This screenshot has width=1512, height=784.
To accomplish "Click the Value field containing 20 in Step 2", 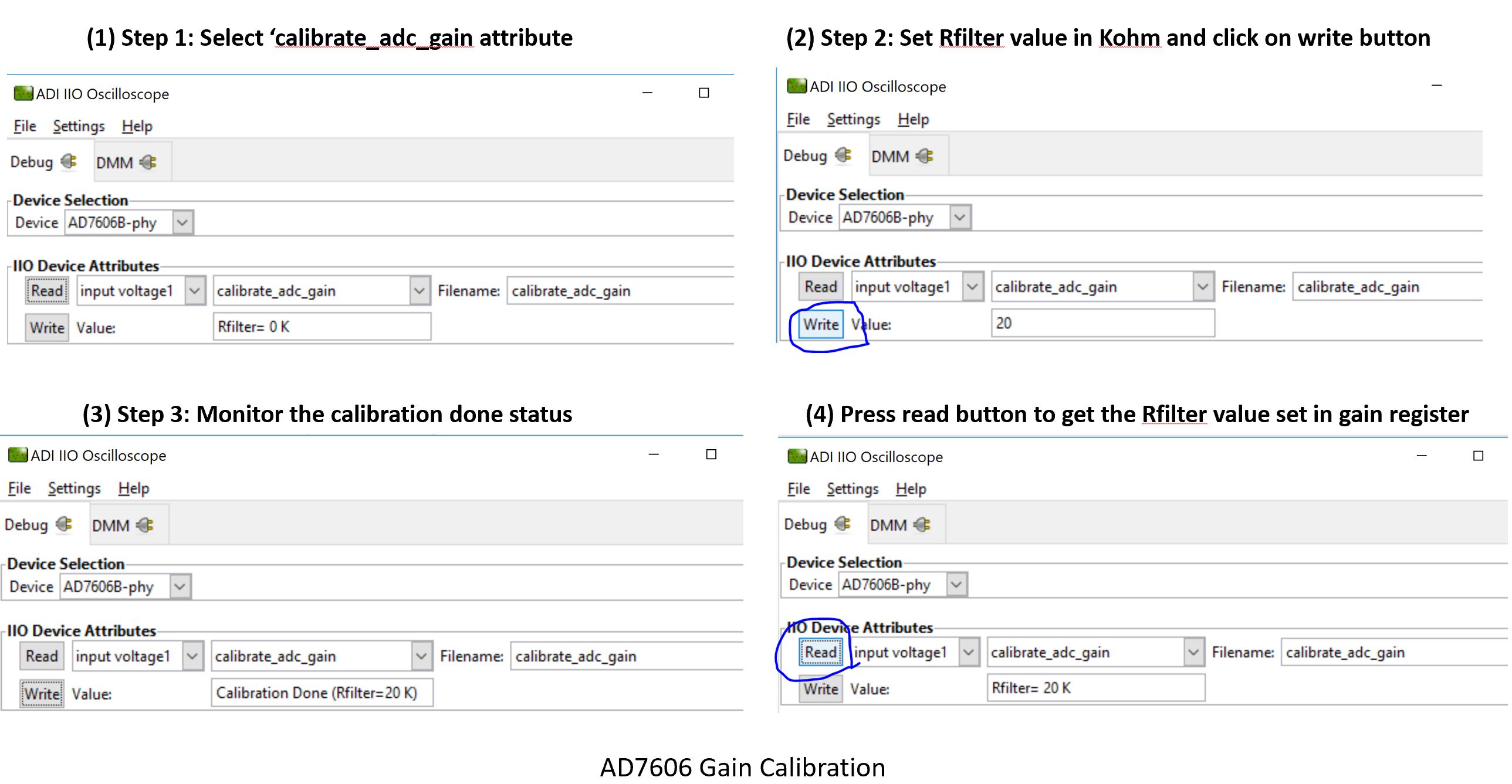I will (x=1103, y=323).
